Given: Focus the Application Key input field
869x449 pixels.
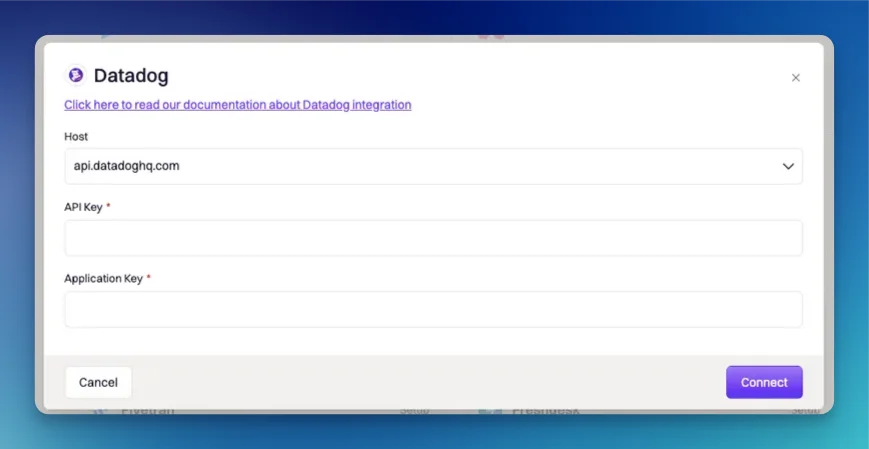Looking at the screenshot, I should coord(433,309).
